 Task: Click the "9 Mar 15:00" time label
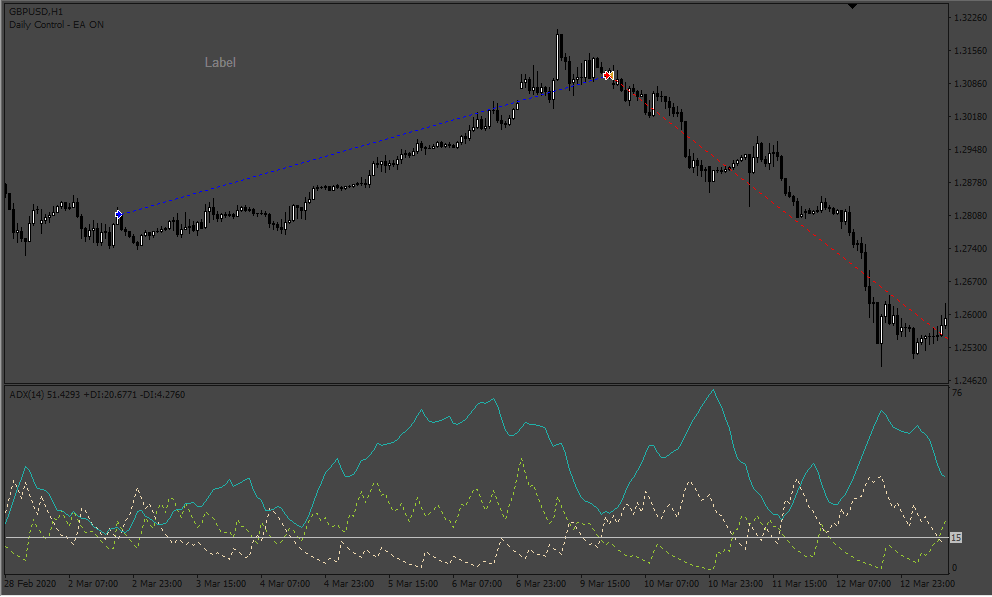click(604, 584)
